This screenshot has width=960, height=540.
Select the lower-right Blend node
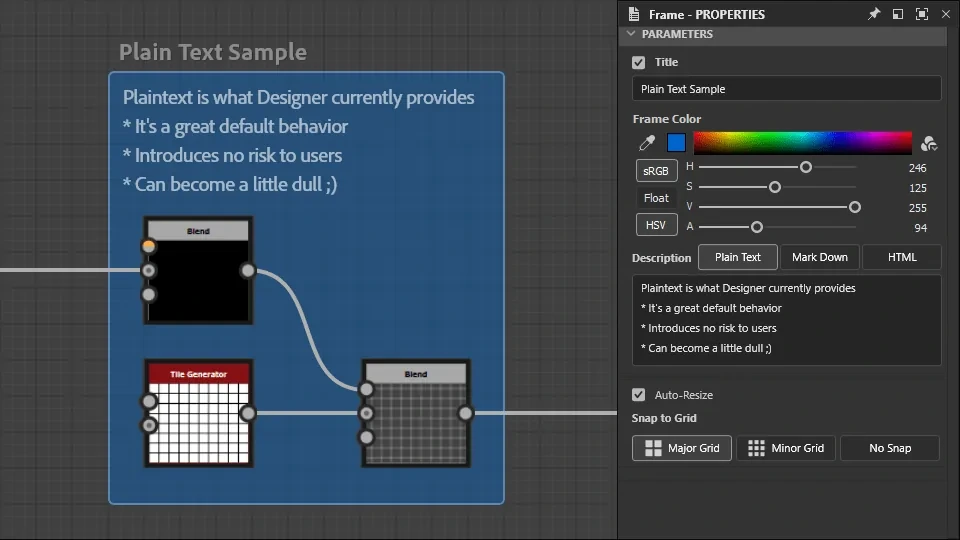click(416, 413)
